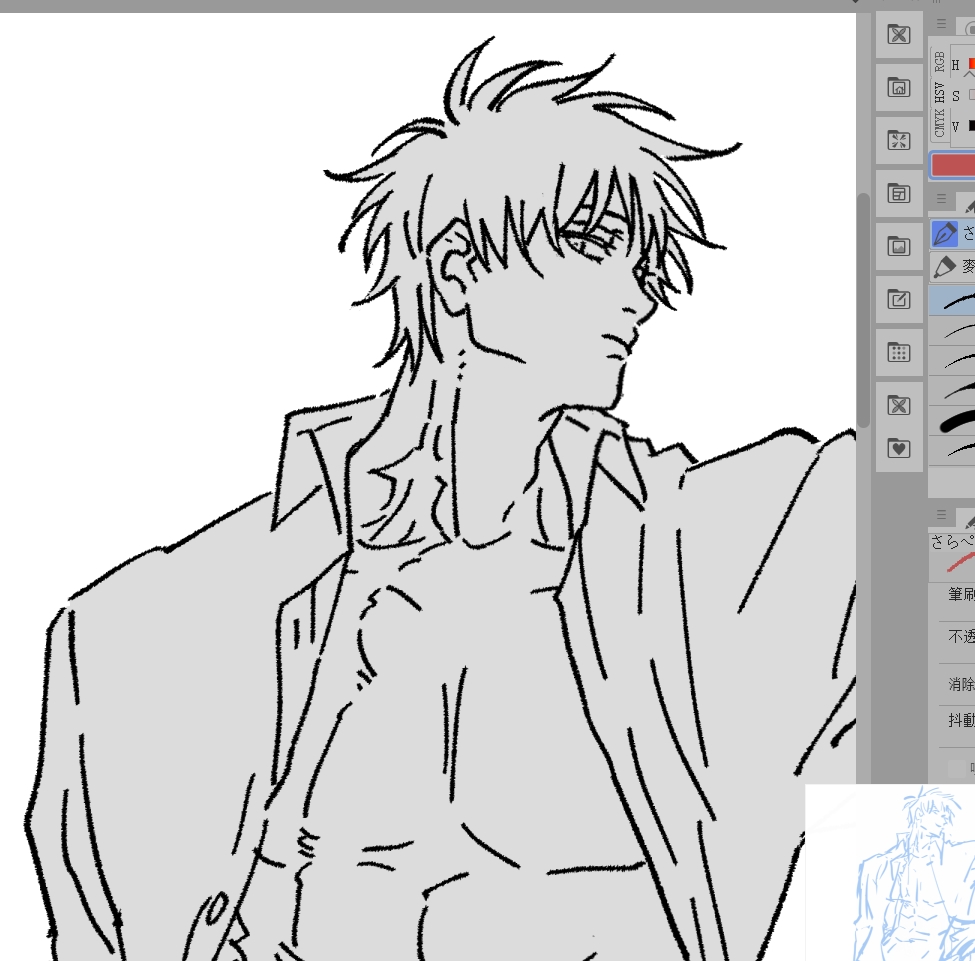Click the red current color swatch

[x=953, y=165]
